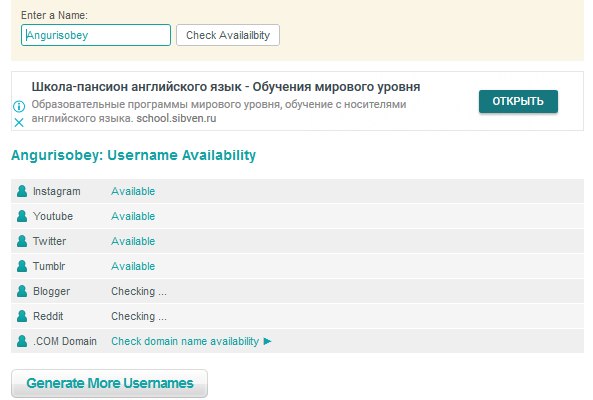Click the Instagram row label
The width and height of the screenshot is (593, 400).
(x=57, y=191)
